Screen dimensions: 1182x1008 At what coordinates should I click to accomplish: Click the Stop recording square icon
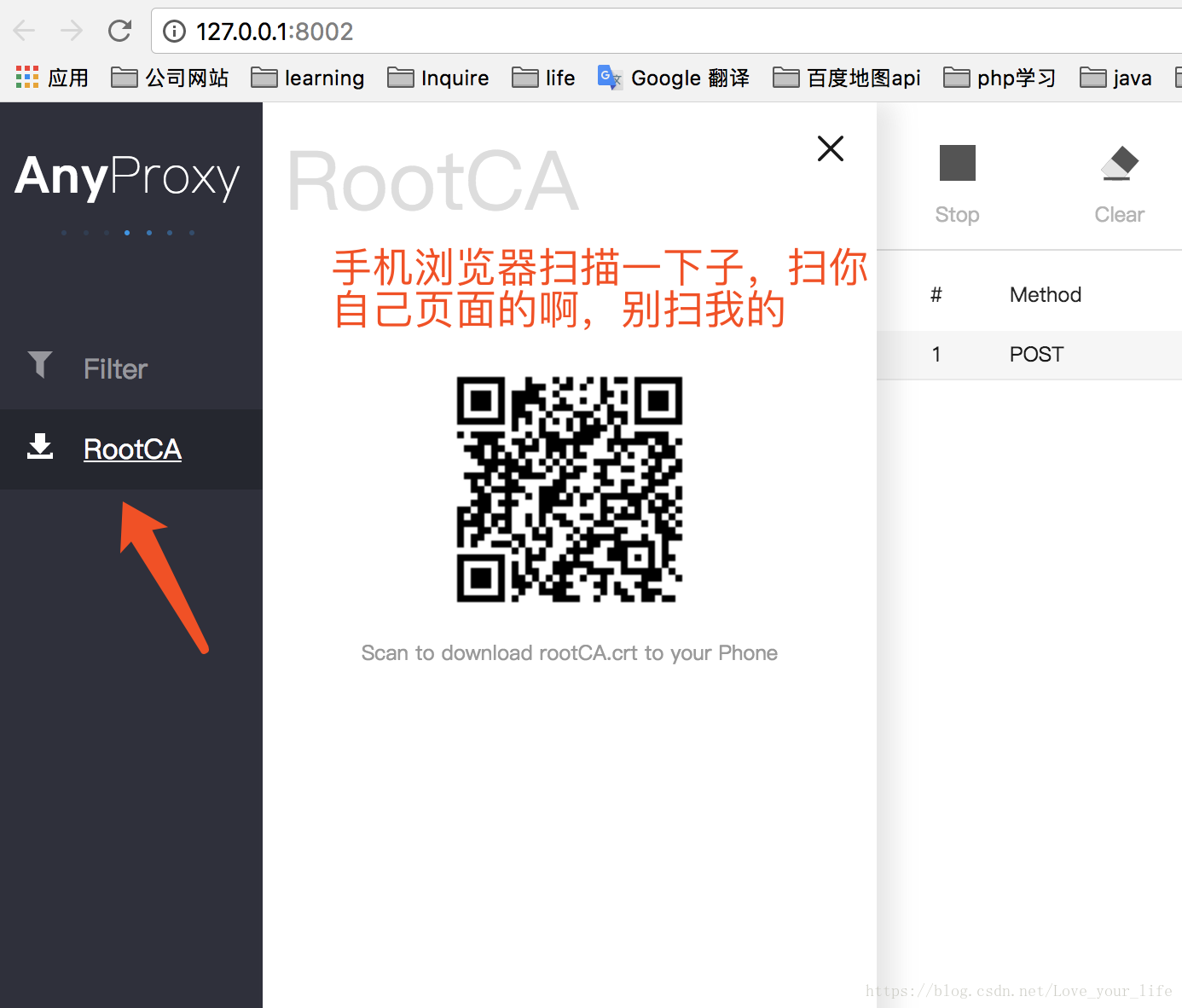click(957, 163)
